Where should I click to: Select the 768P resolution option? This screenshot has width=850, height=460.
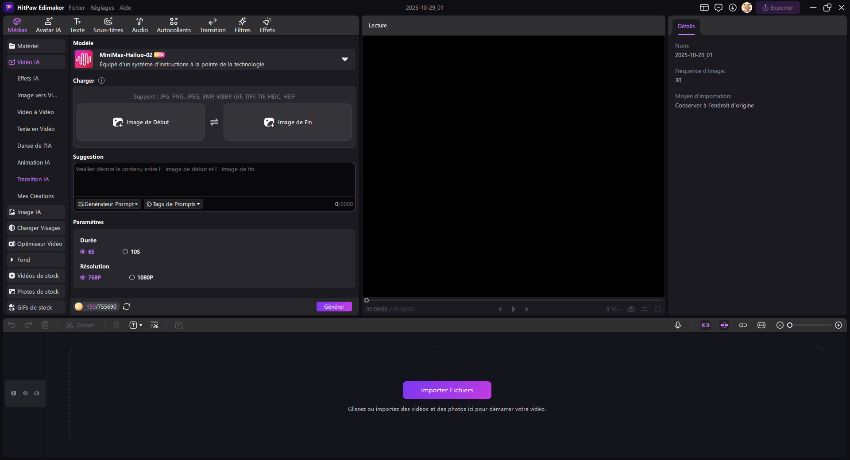coord(91,277)
